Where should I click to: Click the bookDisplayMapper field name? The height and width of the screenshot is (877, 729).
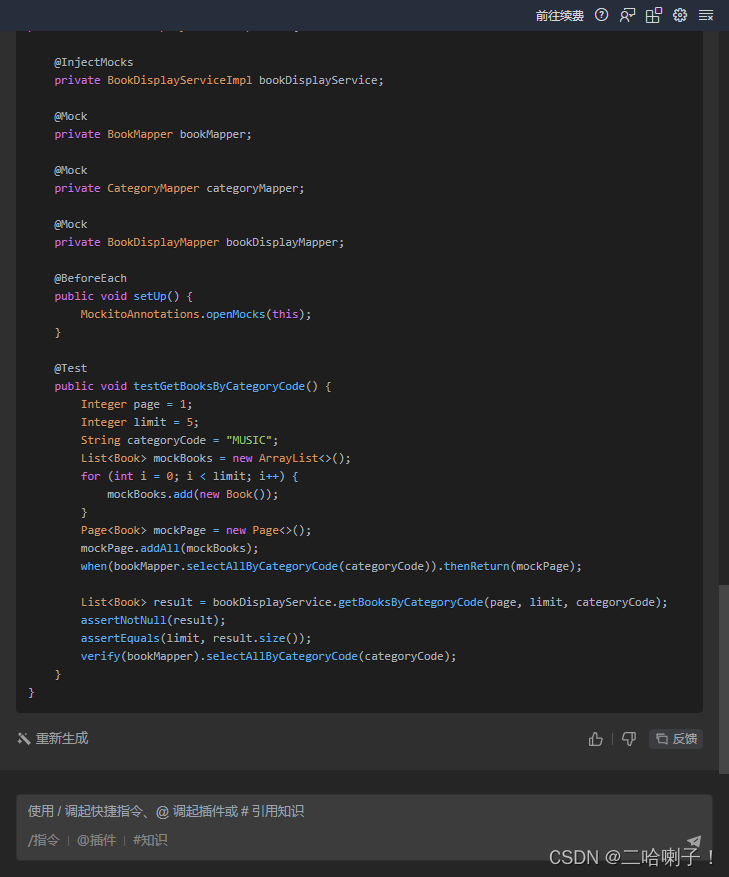281,242
